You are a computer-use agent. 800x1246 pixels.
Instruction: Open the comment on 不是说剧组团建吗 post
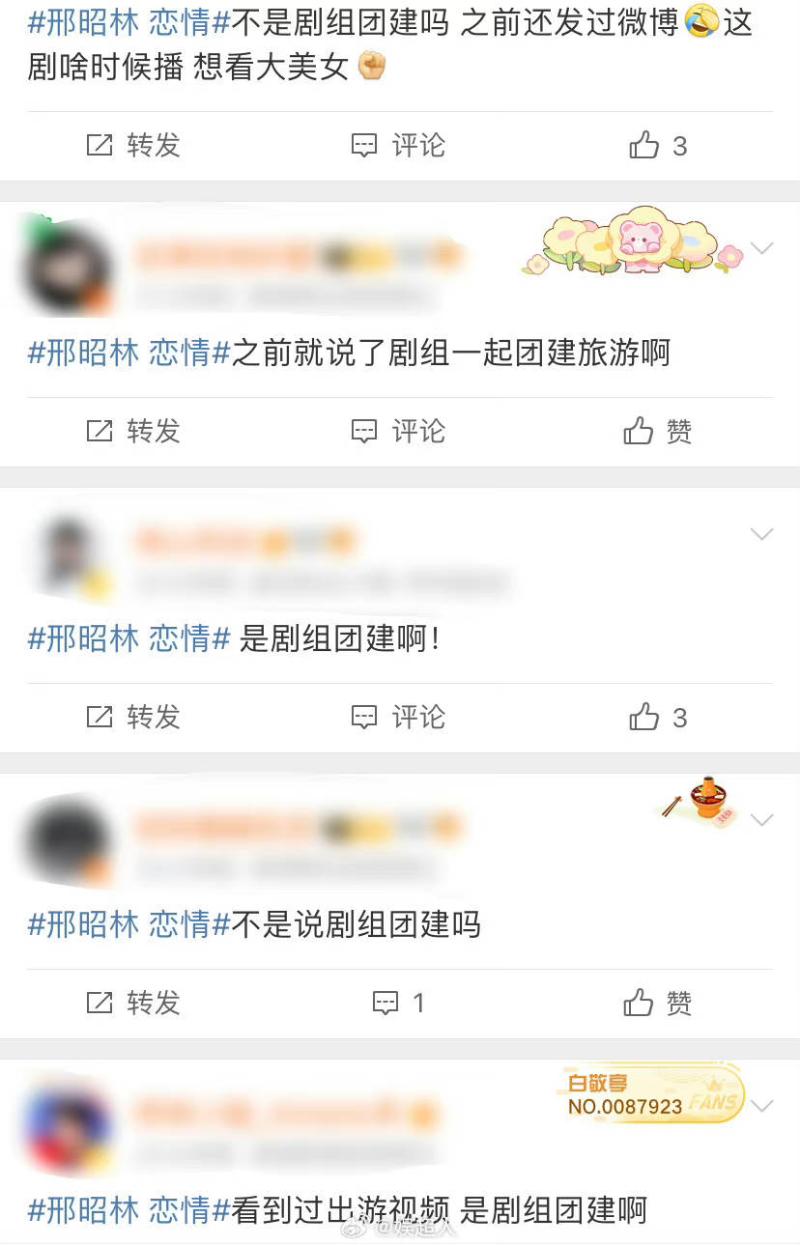click(x=398, y=1002)
